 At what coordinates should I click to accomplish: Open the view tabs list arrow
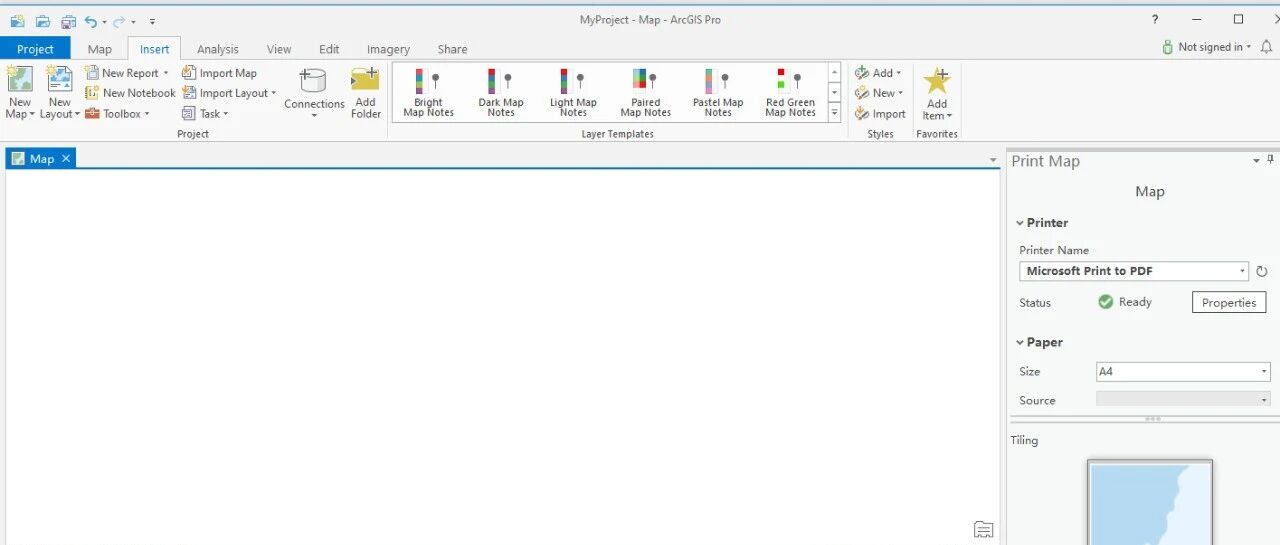[x=993, y=160]
